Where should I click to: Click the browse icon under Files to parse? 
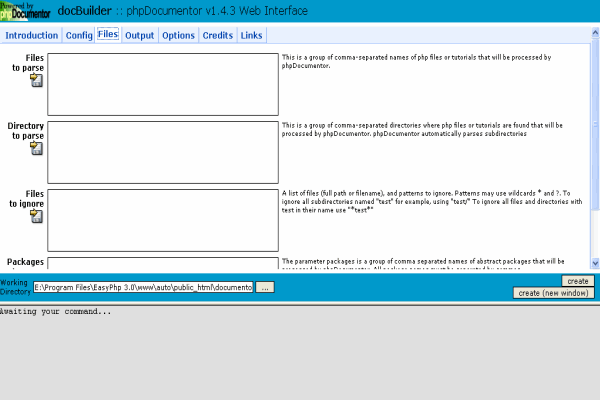coord(37,81)
